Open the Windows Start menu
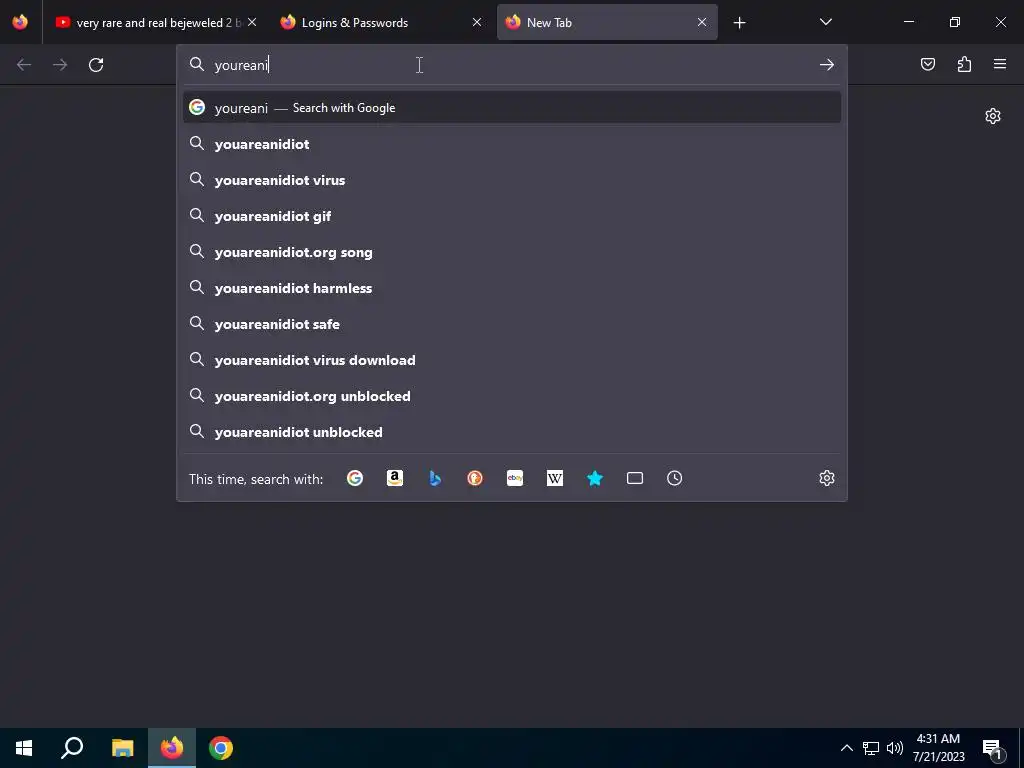 click(x=24, y=748)
